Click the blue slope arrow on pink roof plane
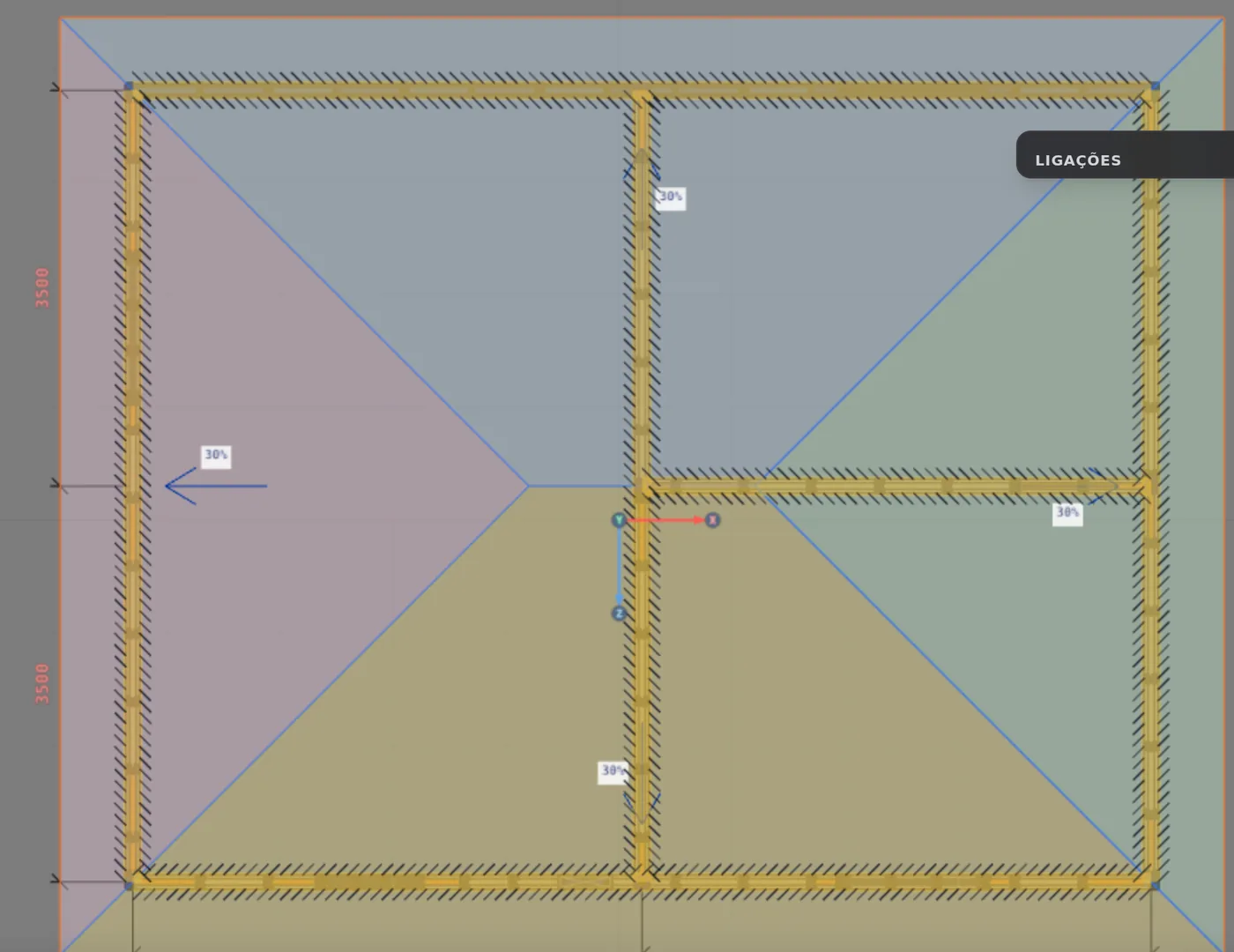 click(x=216, y=486)
